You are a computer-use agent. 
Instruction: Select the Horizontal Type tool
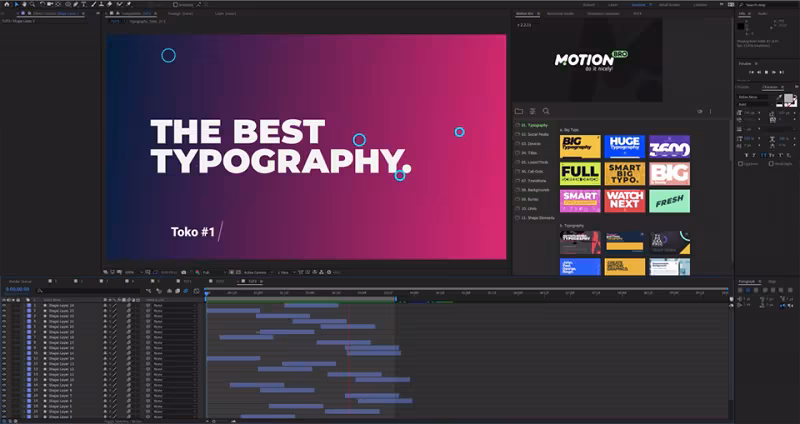(x=84, y=4)
